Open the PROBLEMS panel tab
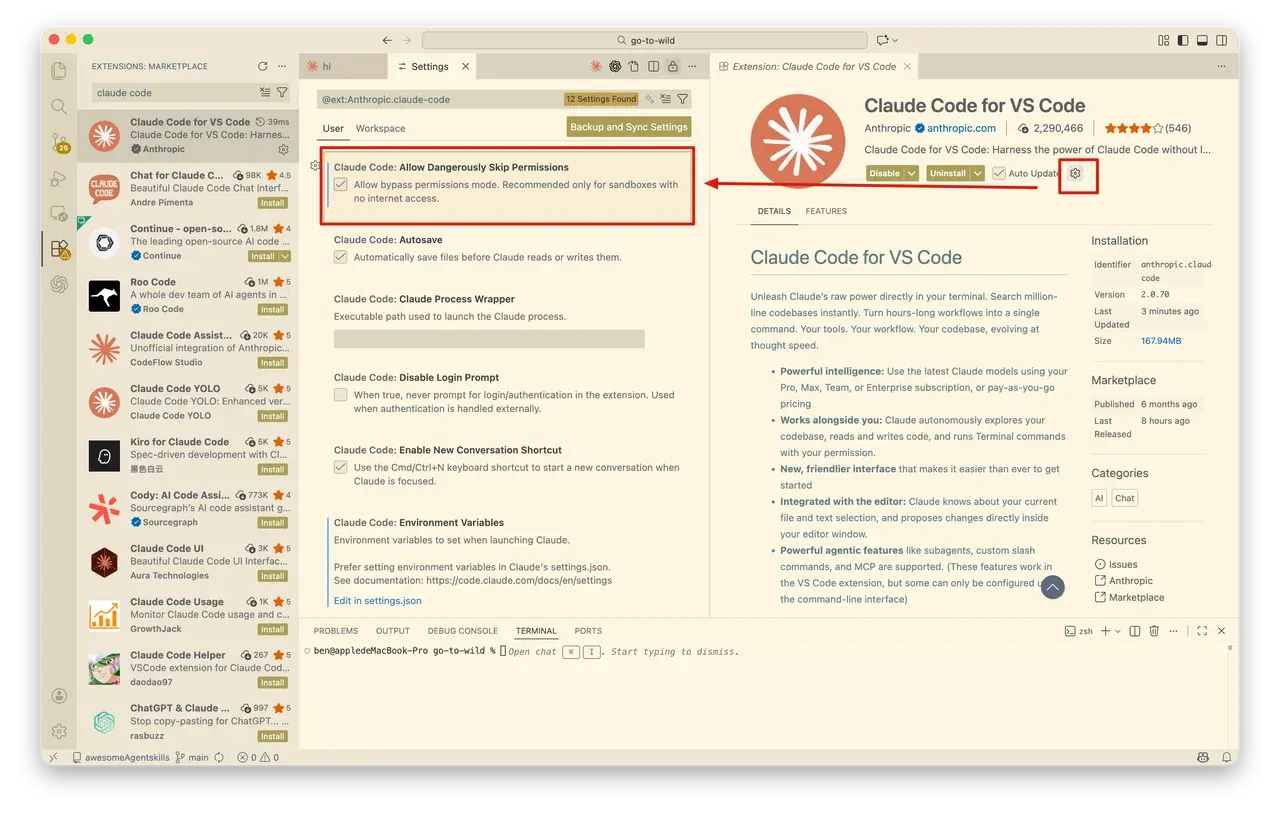The height and width of the screenshot is (821, 1280). 336,631
